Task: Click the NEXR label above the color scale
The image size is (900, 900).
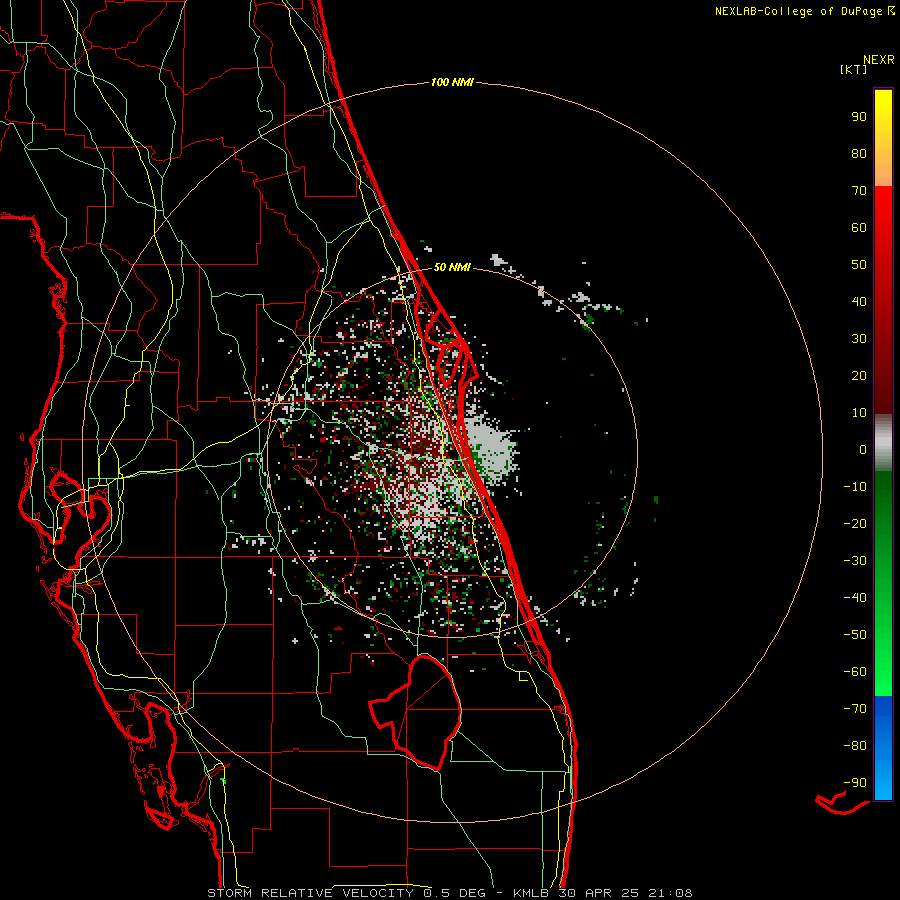Action: point(878,60)
